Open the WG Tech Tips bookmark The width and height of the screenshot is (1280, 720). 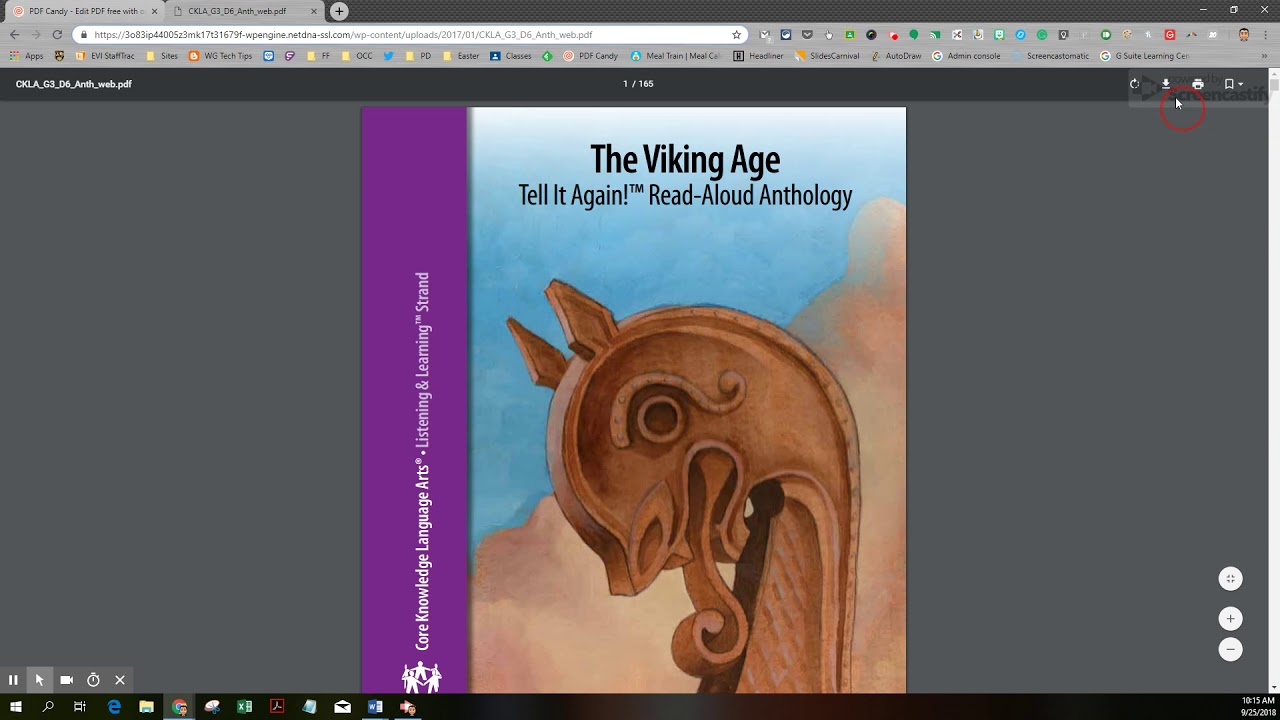click(x=221, y=56)
